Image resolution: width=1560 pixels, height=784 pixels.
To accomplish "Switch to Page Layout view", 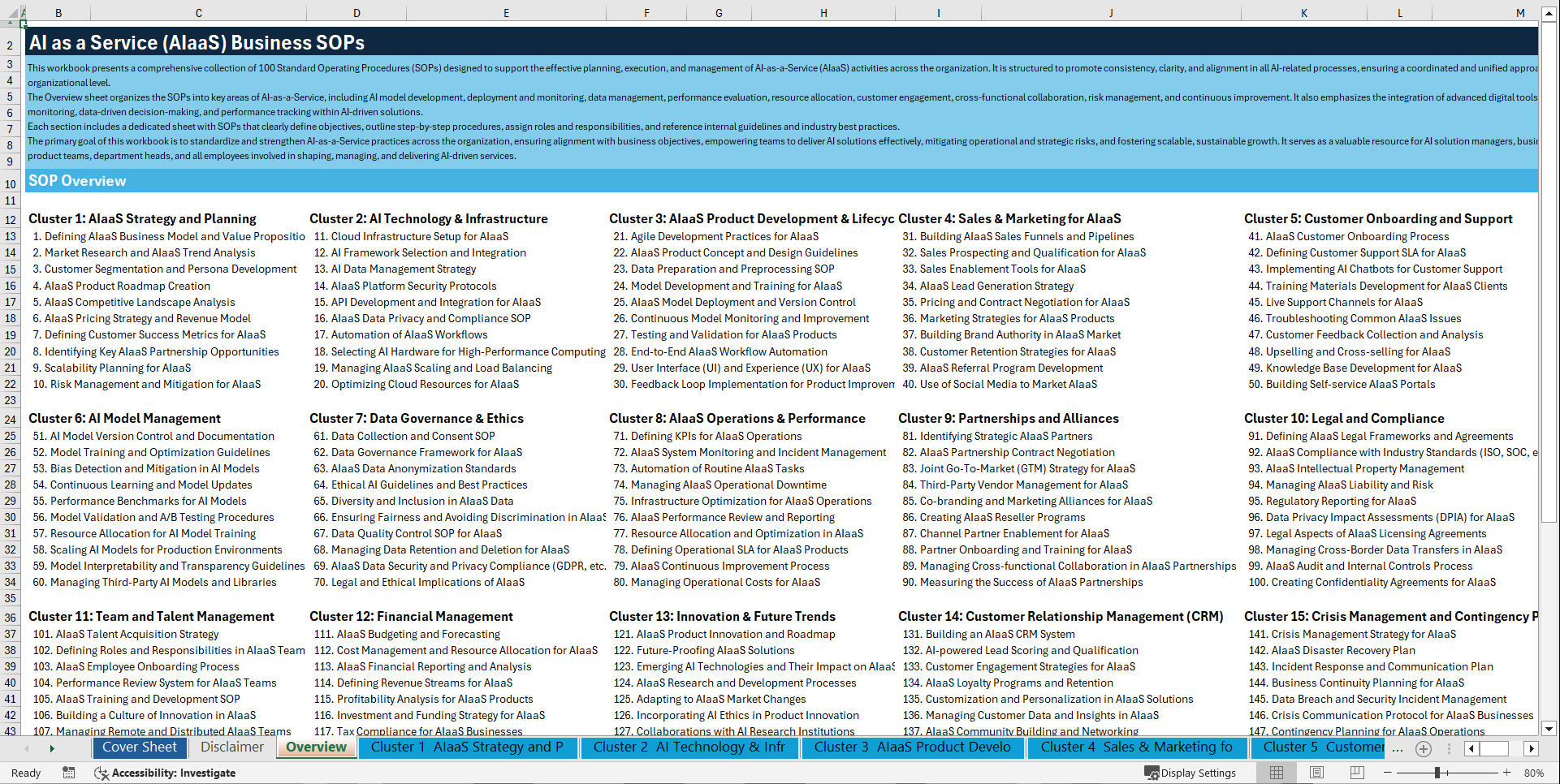I will (1316, 773).
